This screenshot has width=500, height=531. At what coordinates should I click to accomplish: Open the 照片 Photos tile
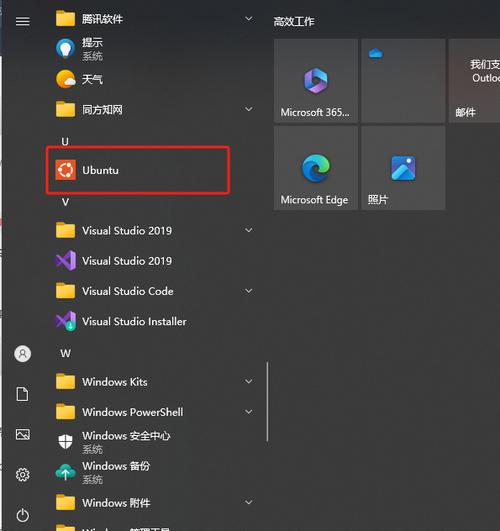pos(403,168)
